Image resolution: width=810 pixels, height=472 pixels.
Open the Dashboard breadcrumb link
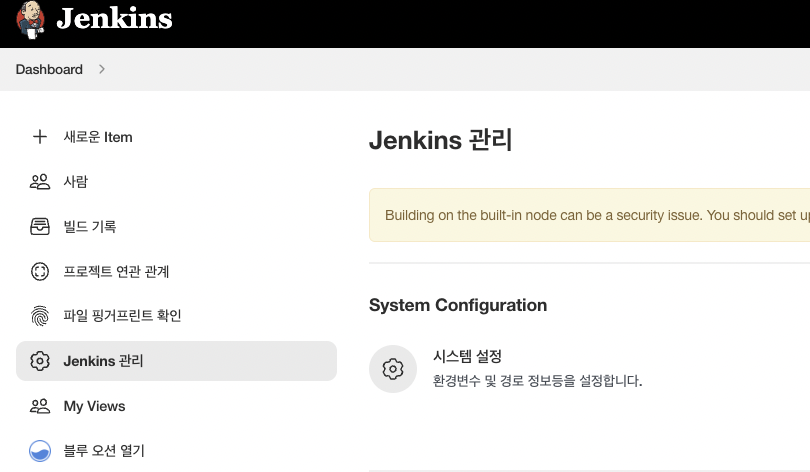point(49,69)
